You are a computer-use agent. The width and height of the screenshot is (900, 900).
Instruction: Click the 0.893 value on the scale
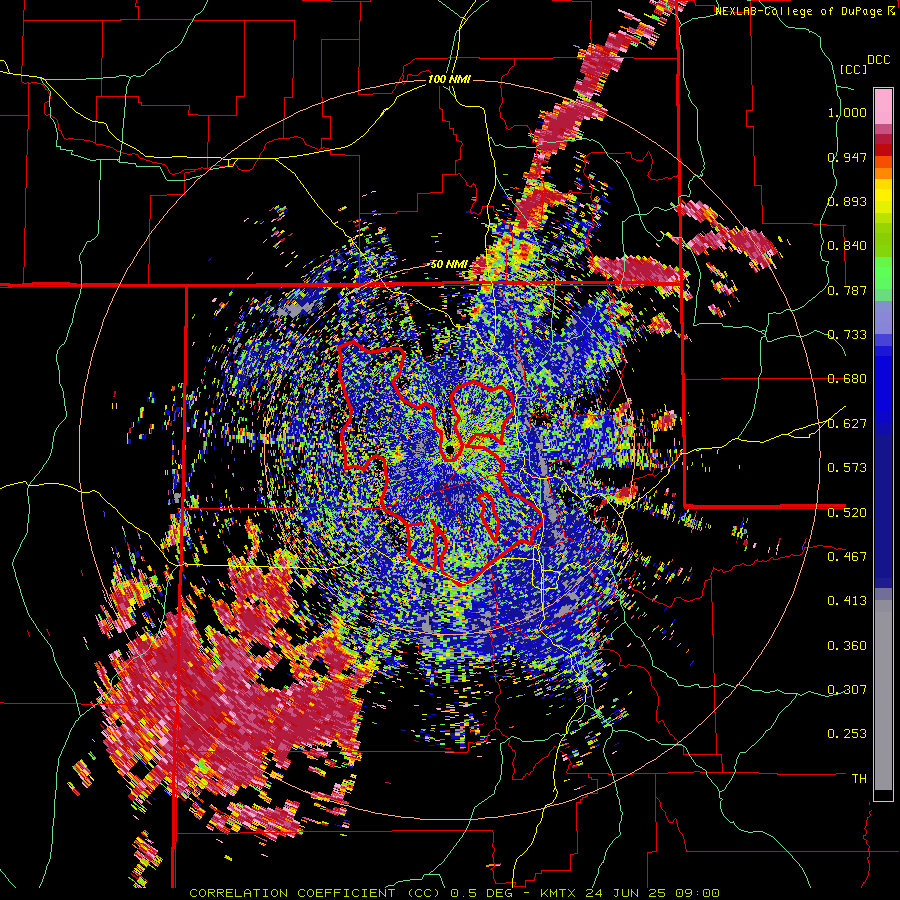pyautogui.click(x=847, y=201)
